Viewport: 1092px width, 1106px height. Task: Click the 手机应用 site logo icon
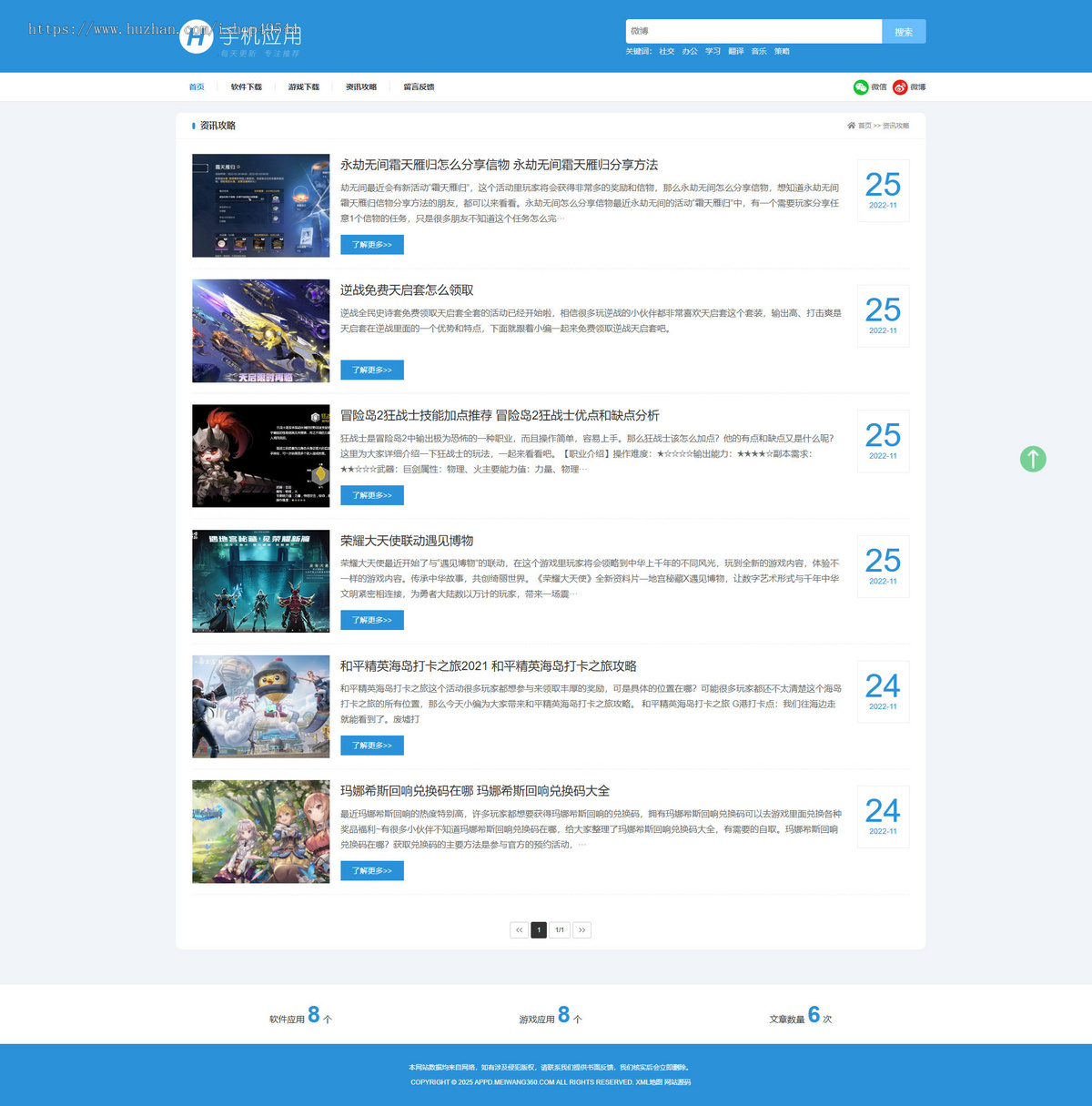[x=196, y=36]
